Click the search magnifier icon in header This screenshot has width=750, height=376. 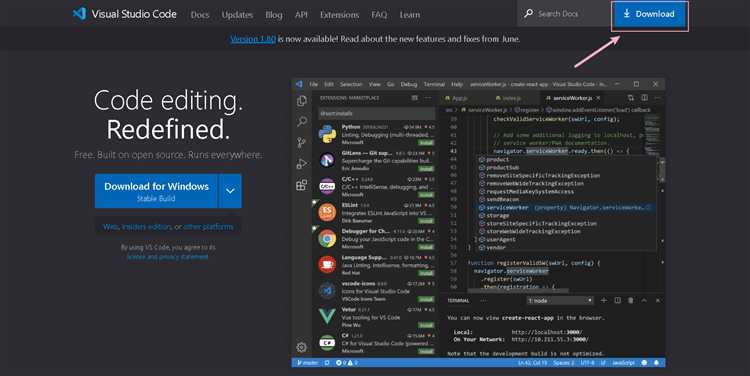click(528, 14)
